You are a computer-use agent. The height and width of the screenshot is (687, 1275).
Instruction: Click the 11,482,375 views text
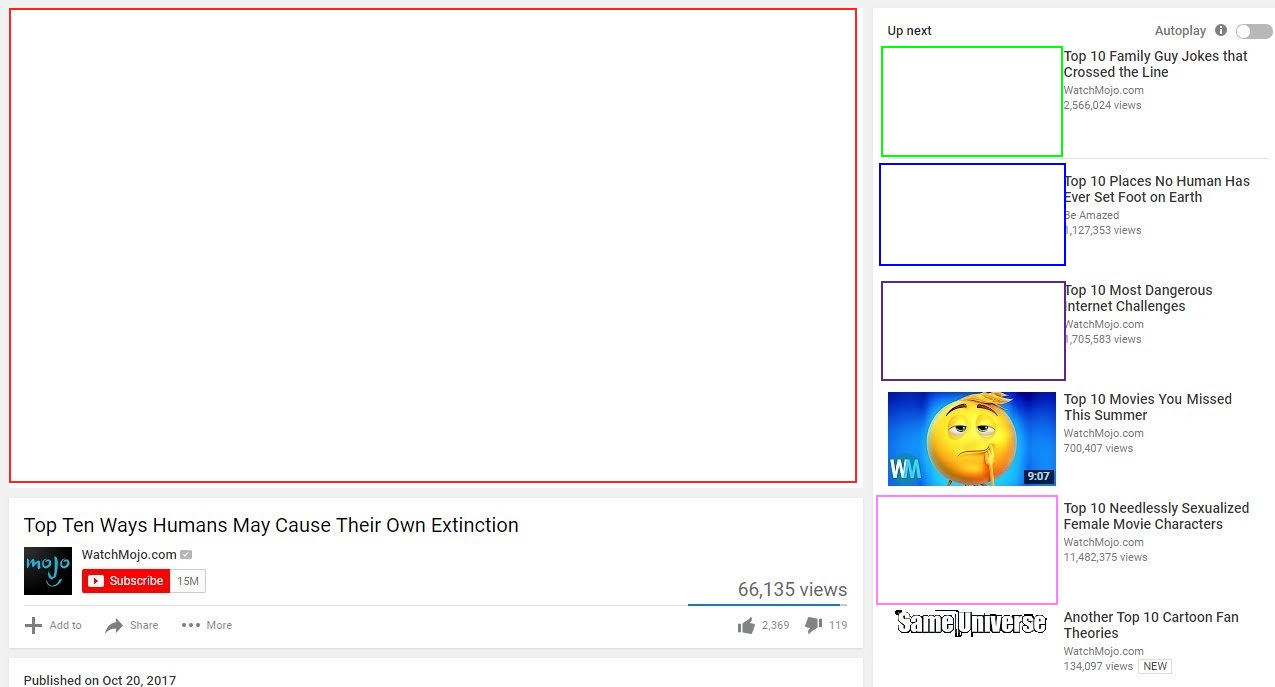1106,557
